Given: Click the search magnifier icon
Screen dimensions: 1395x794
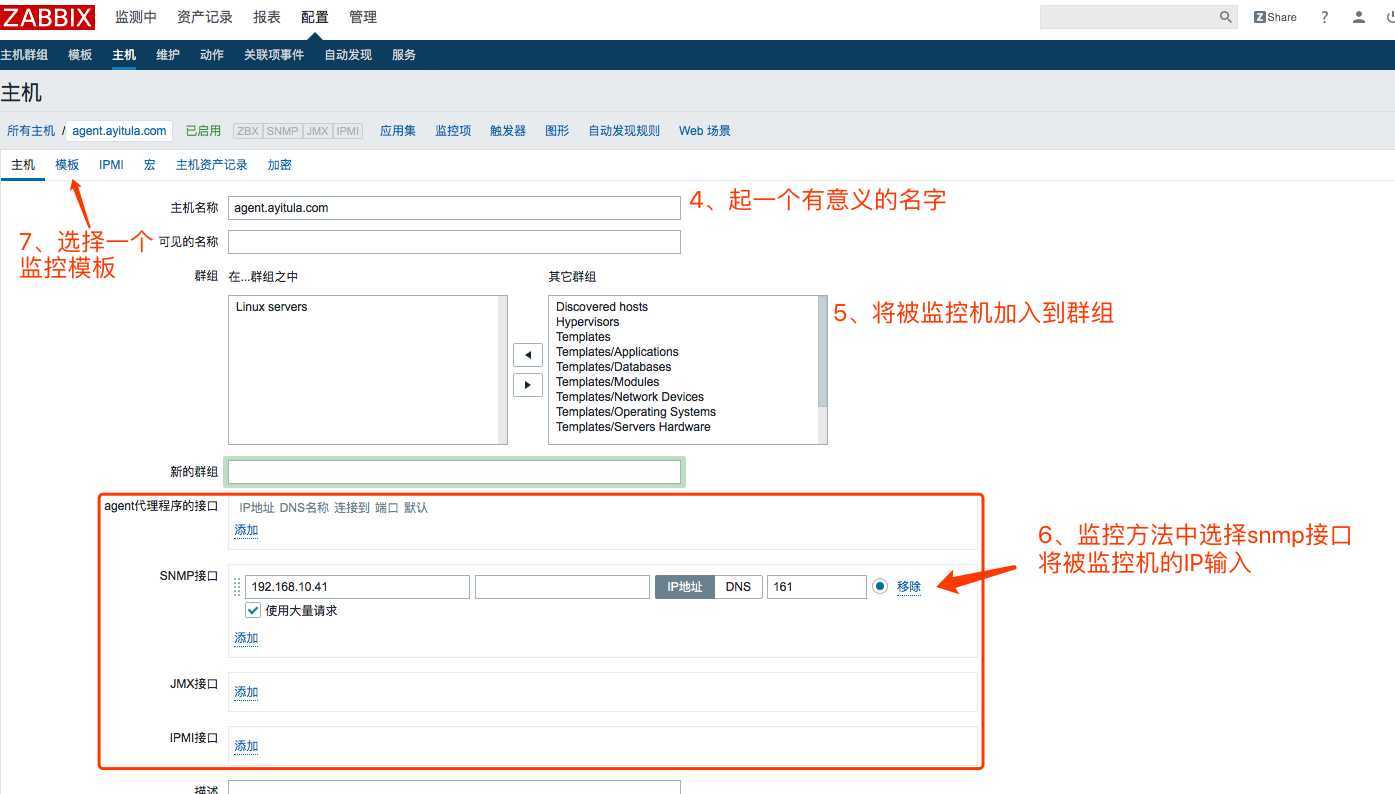Looking at the screenshot, I should 1226,17.
